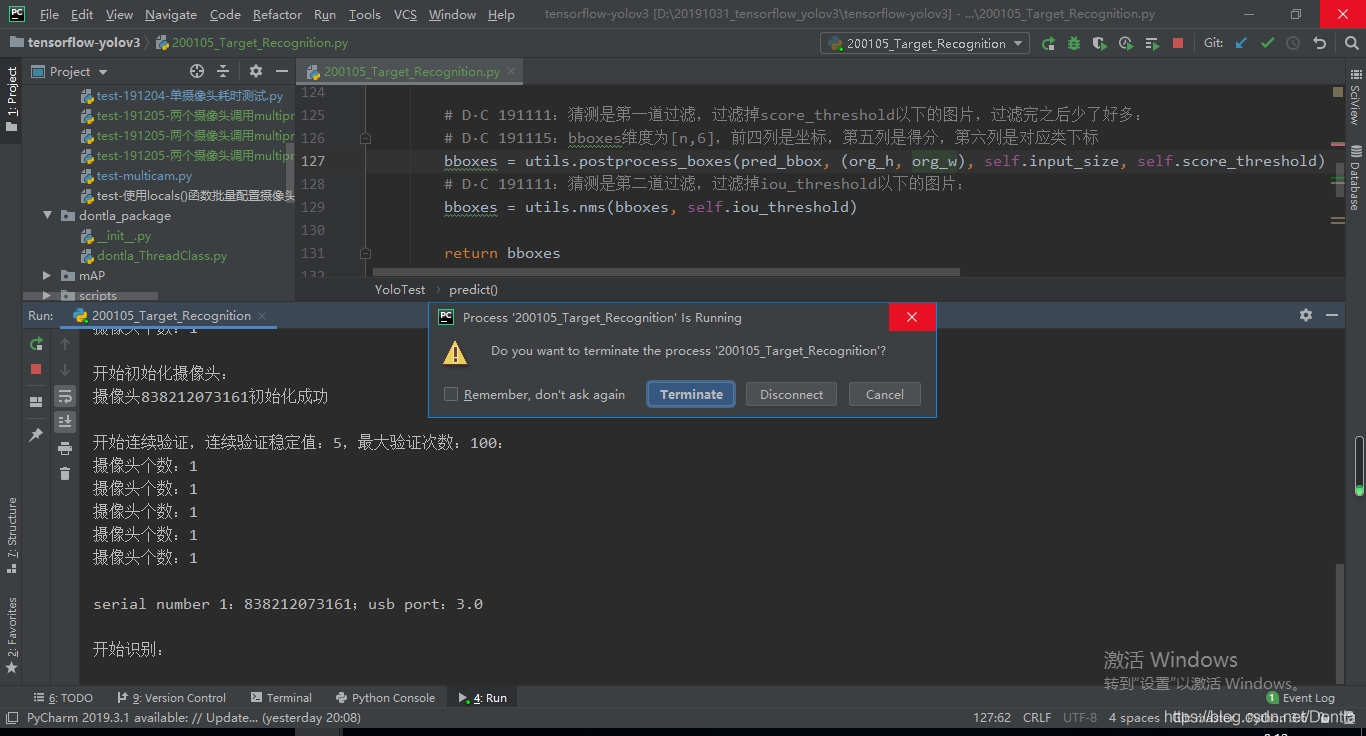Viewport: 1366px width, 736px height.
Task: Clear console output with the trash icon
Action: point(64,473)
